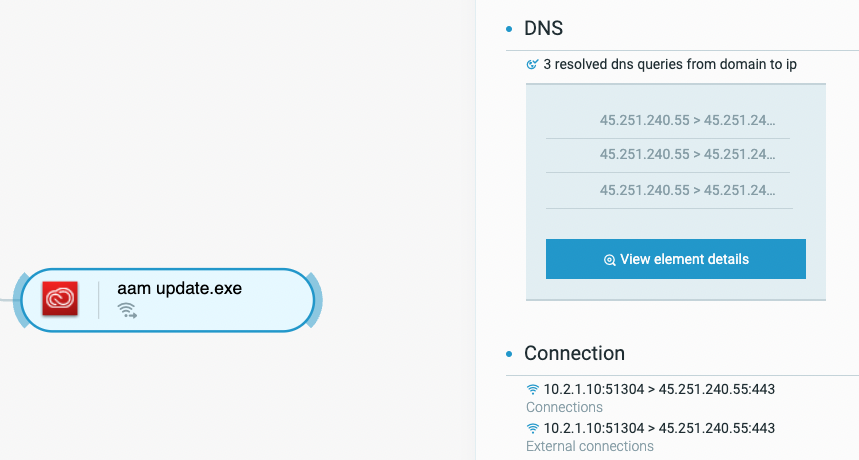859x460 pixels.
Task: Select the second DNS query row
Action: [668, 155]
